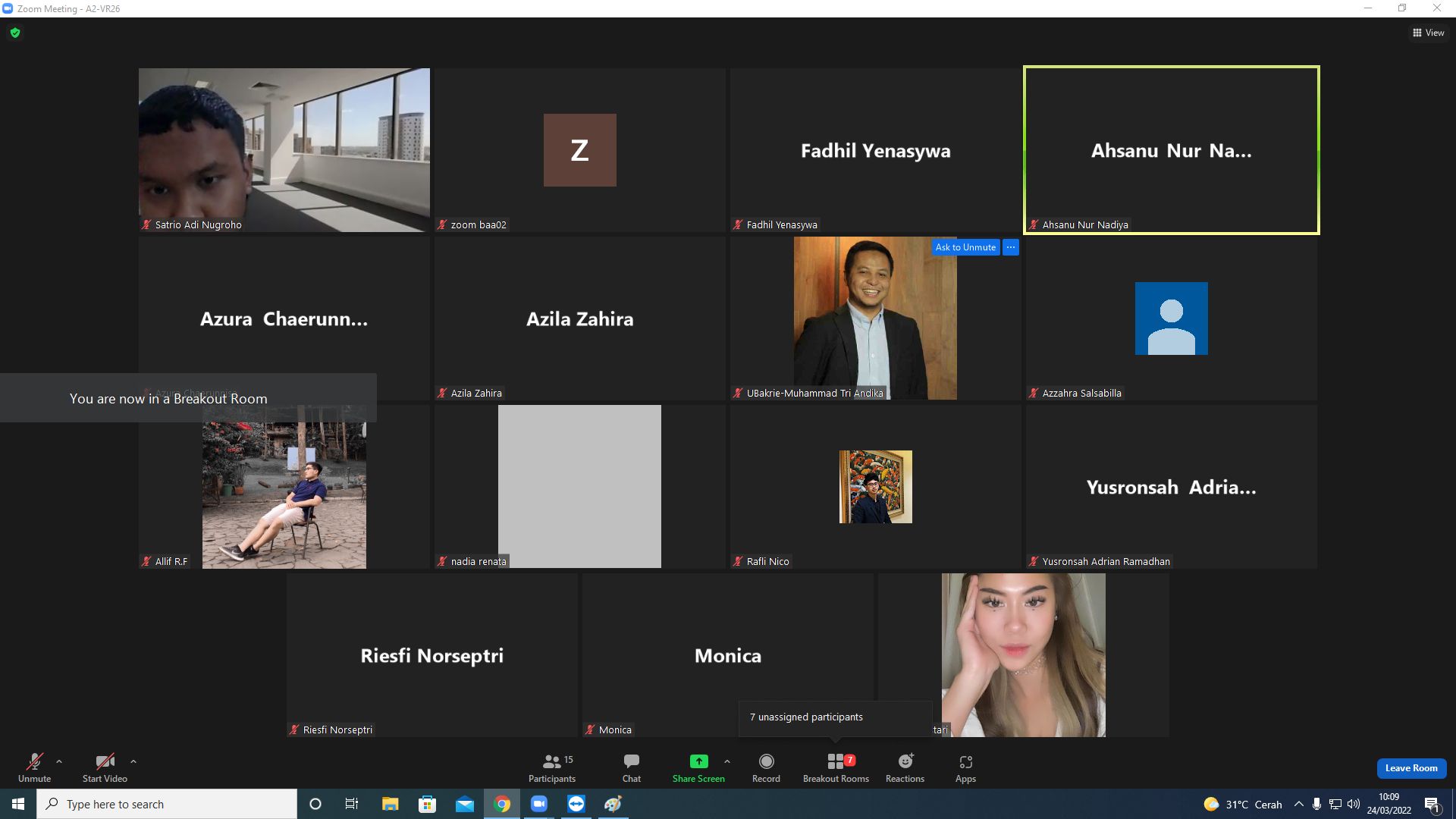Expand share options arrow beside Share Screen
Screen dimensions: 1456x819
[x=727, y=761]
